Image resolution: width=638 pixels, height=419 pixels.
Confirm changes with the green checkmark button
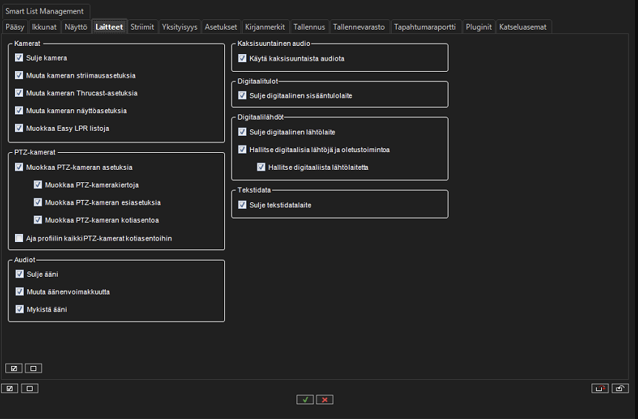point(305,399)
